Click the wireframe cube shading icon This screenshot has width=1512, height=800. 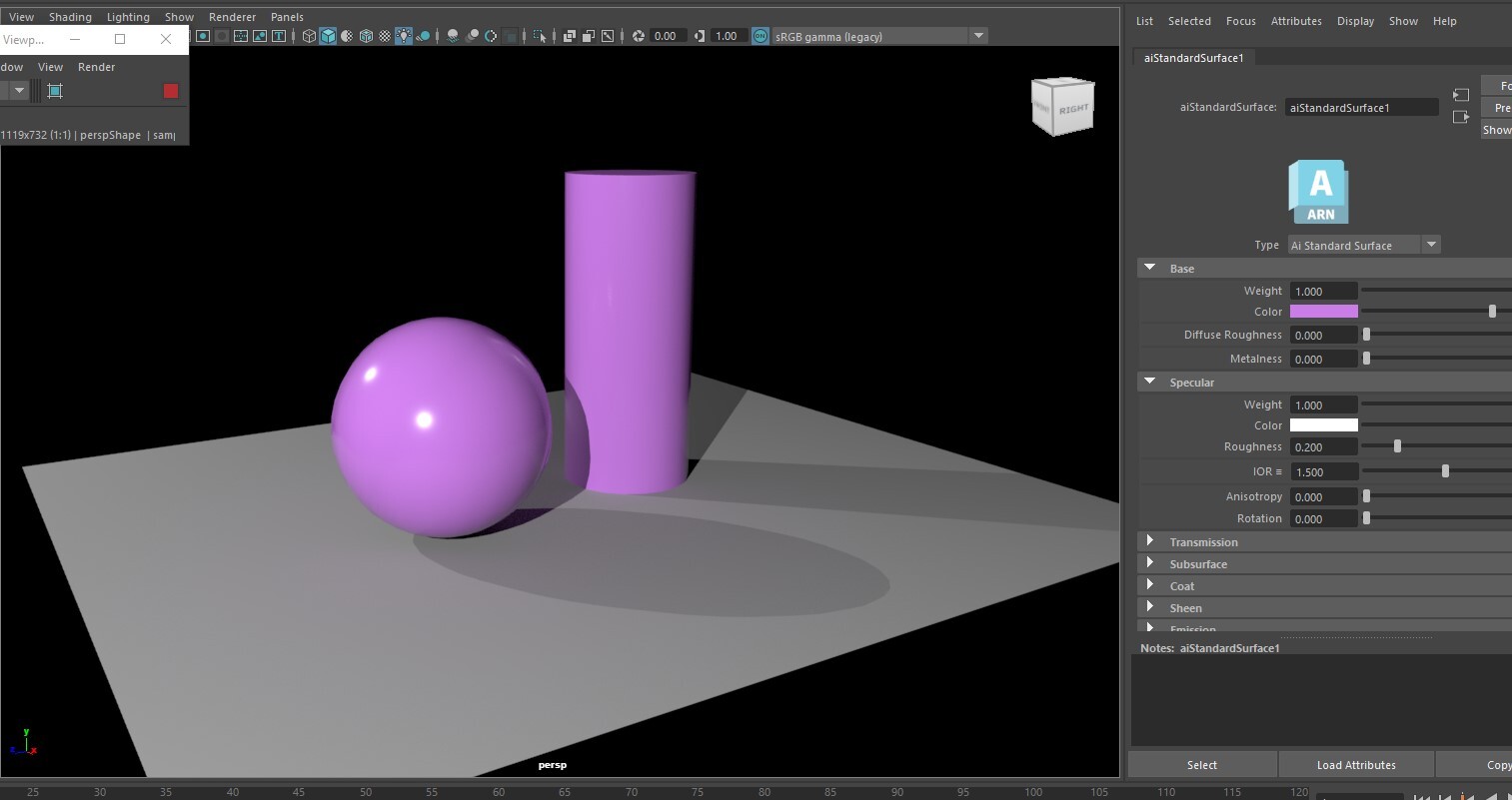[x=309, y=36]
